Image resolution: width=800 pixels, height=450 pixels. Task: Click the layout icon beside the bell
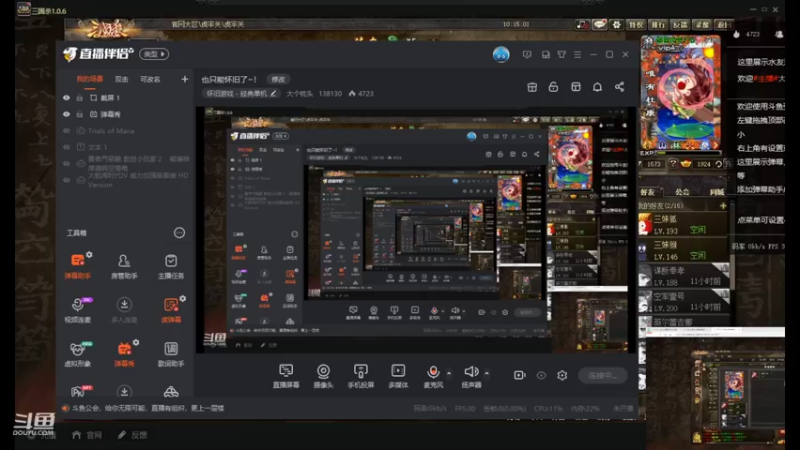[576, 87]
